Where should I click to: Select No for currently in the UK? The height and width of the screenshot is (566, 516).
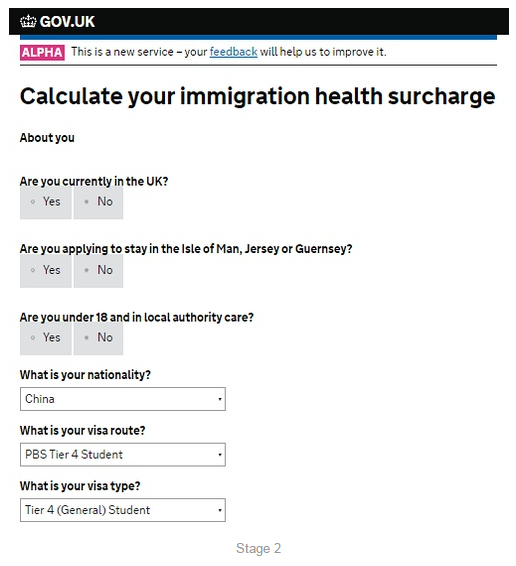pos(98,202)
